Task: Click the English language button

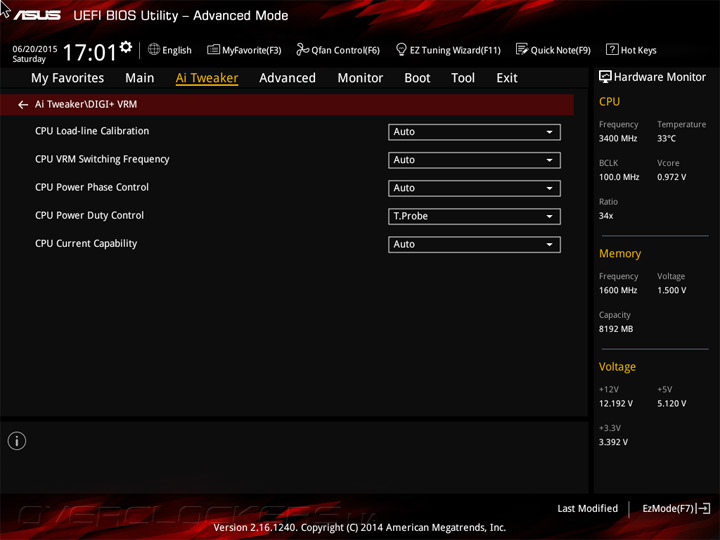Action: [x=170, y=50]
